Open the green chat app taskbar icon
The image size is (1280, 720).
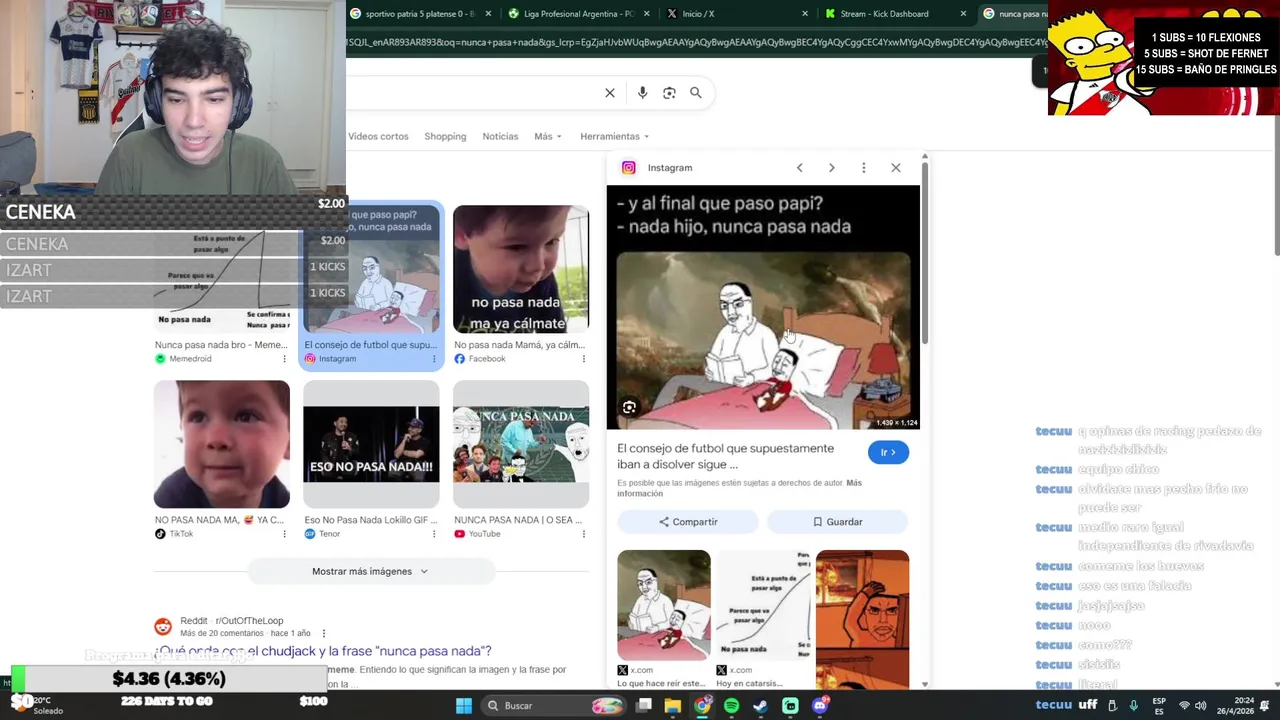click(790, 706)
